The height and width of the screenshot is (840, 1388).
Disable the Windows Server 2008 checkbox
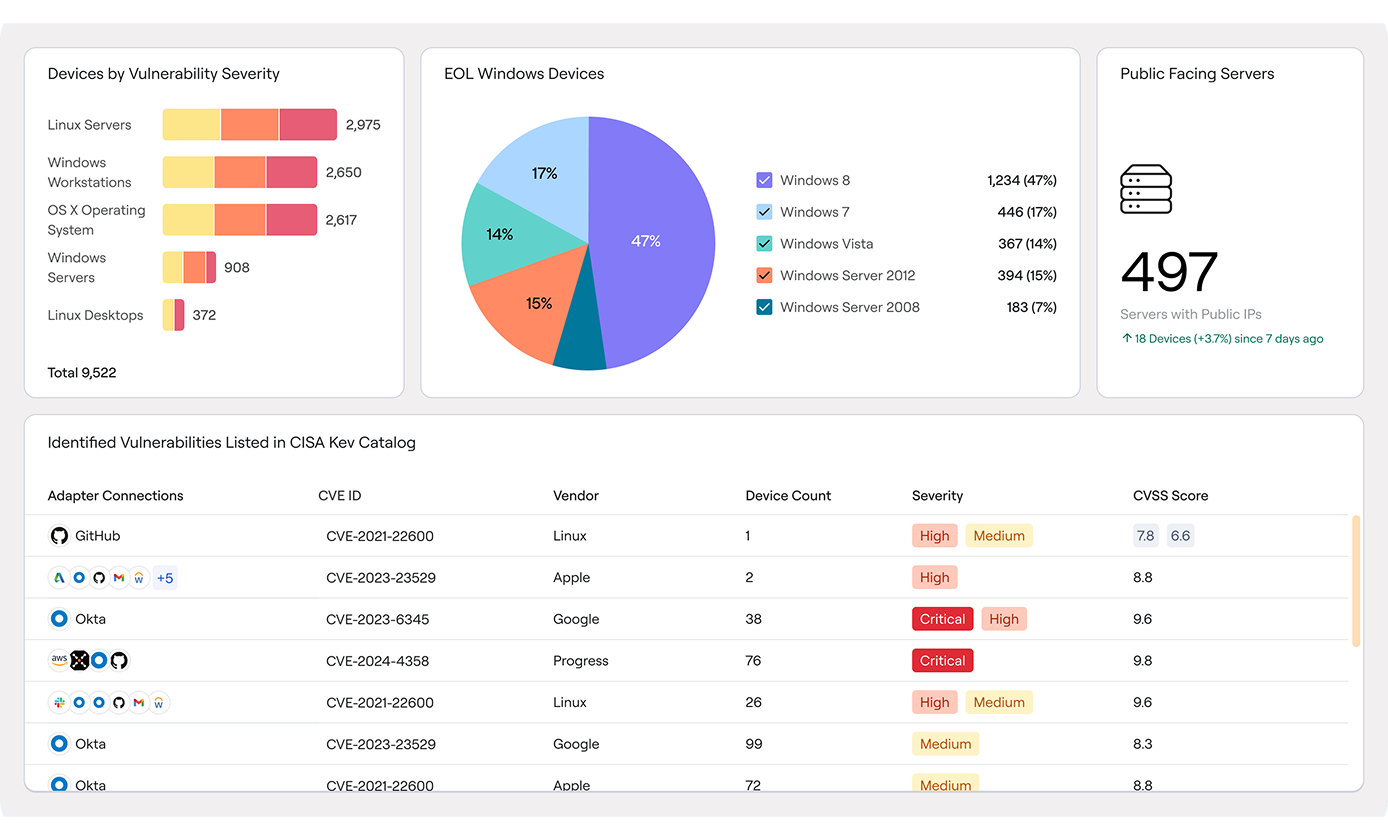[764, 307]
